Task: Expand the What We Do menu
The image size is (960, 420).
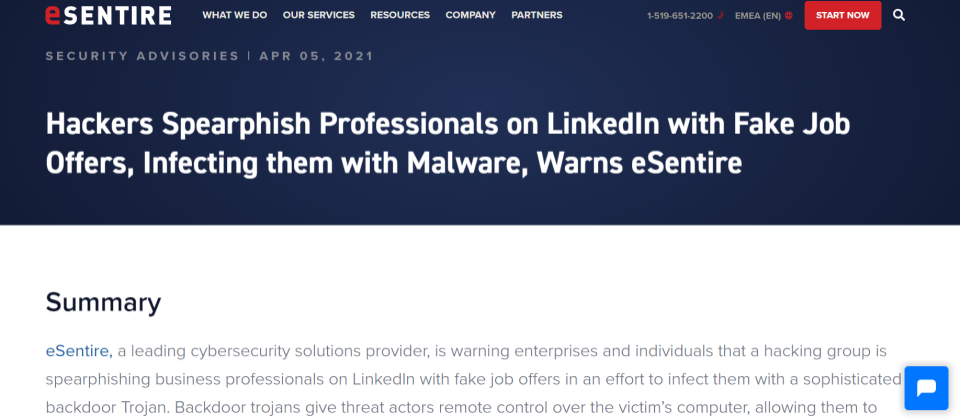Action: (234, 15)
